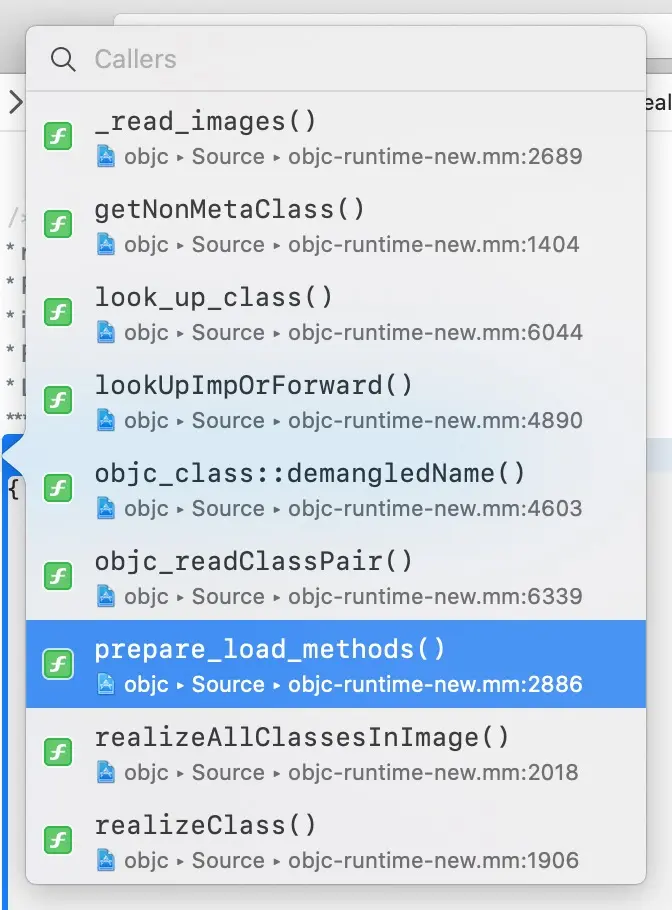Select the _read_images() caller entry
The height and width of the screenshot is (910, 672).
336,138
